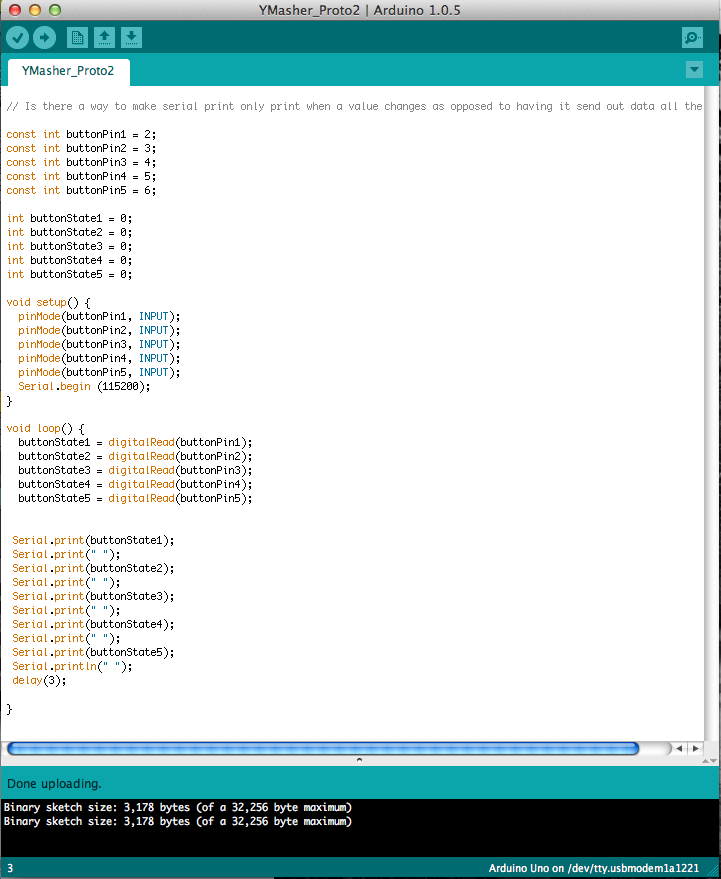The width and height of the screenshot is (721, 879).
Task: Minimize the window using the yellow button
Action: pos(33,9)
